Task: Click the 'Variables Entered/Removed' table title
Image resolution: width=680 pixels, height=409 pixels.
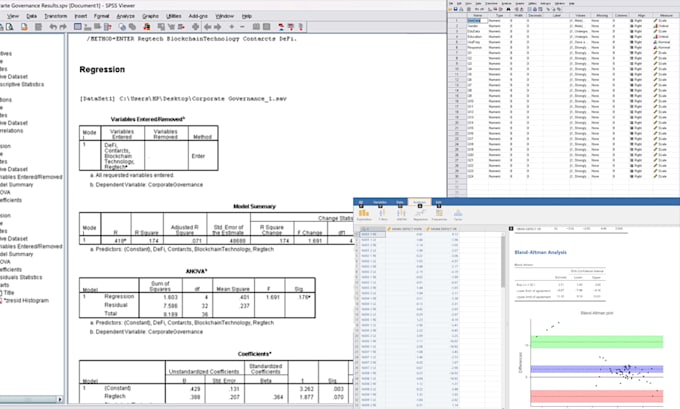Action: pos(148,119)
